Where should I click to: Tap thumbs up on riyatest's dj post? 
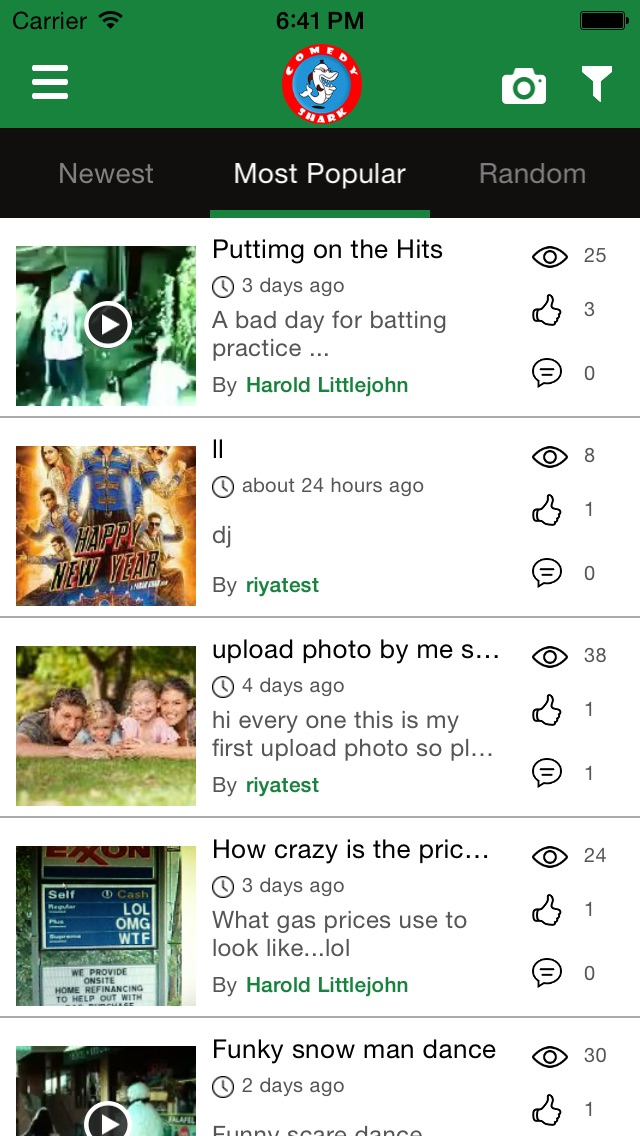547,511
